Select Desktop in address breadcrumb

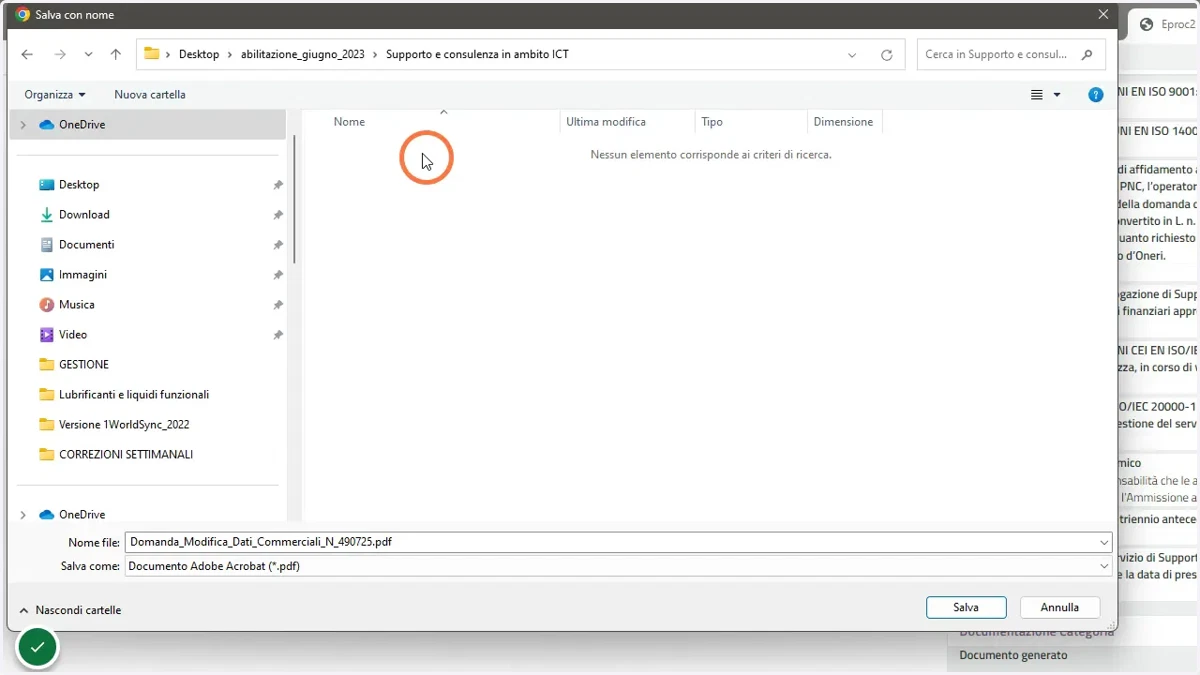(199, 54)
